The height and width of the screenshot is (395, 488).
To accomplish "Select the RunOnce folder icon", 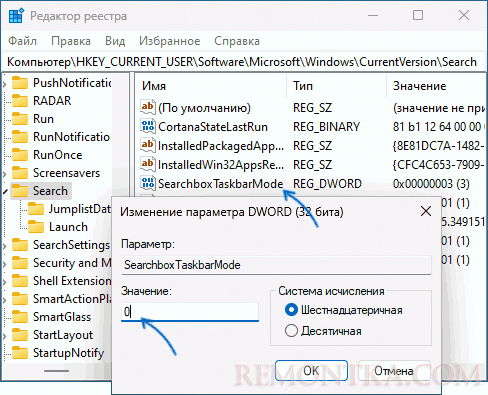I will [x=20, y=155].
